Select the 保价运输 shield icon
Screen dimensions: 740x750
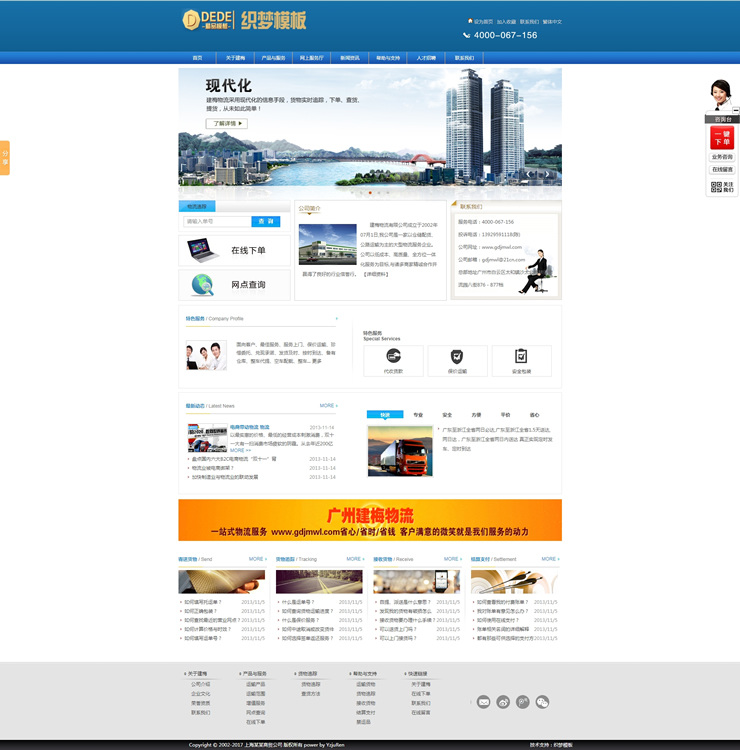pos(457,357)
